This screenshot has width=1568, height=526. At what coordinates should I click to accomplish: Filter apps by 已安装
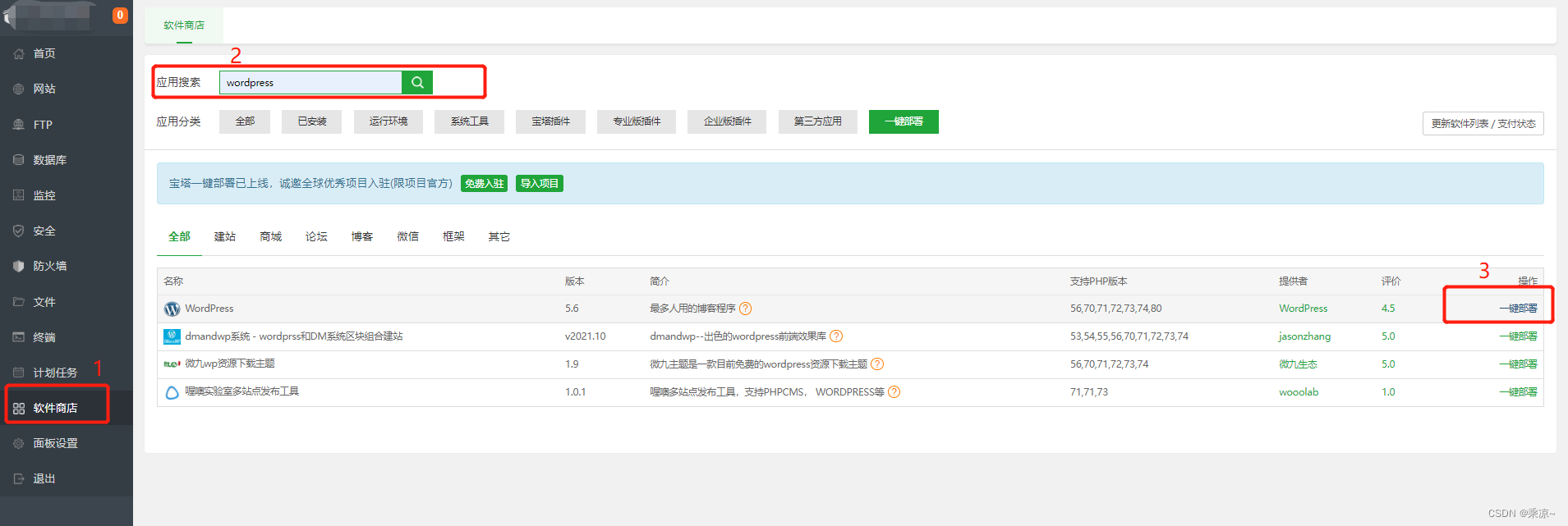[x=312, y=121]
